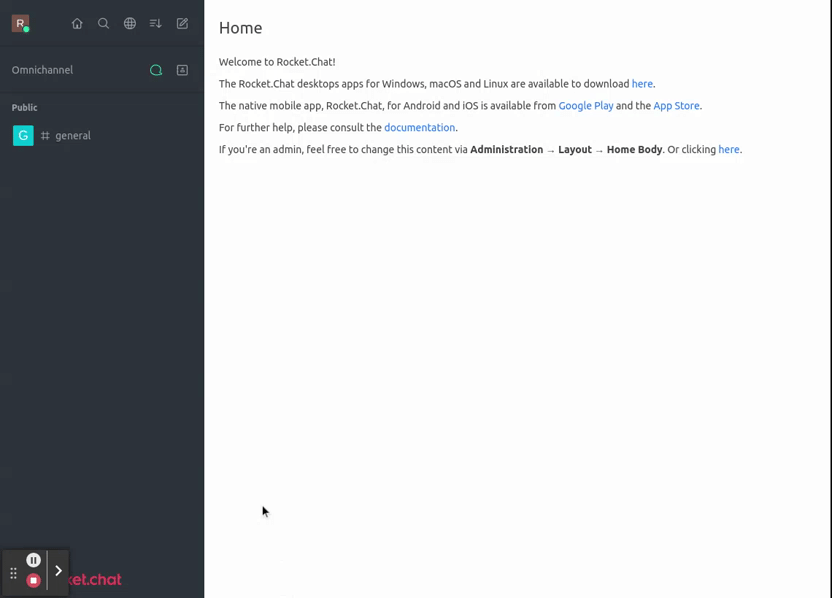832x598 pixels.
Task: Click the recorder drag handle dots
Action: click(13, 573)
